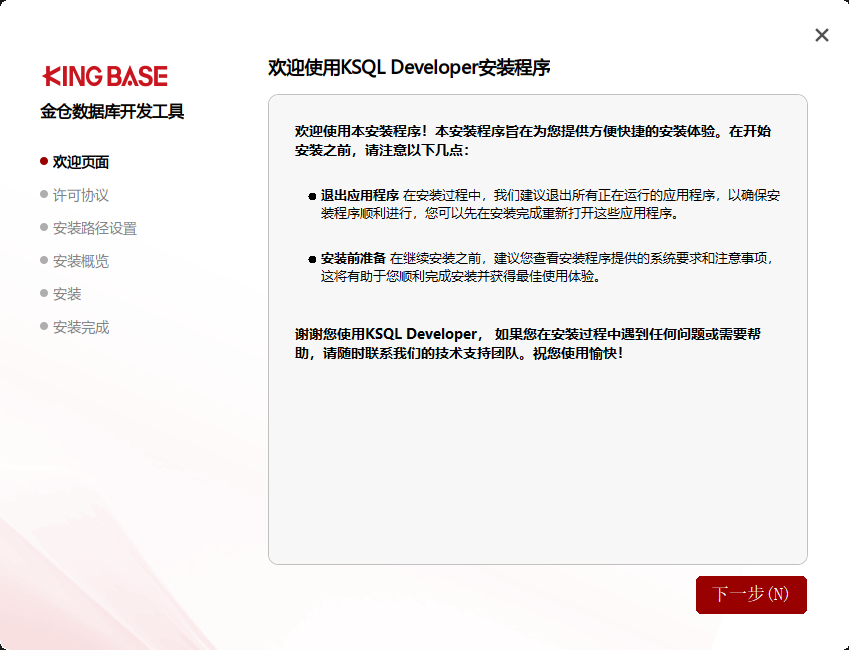Screen dimensions: 849x650
Task: Click the red bullet beside 欢迎页面
Action: [44, 161]
